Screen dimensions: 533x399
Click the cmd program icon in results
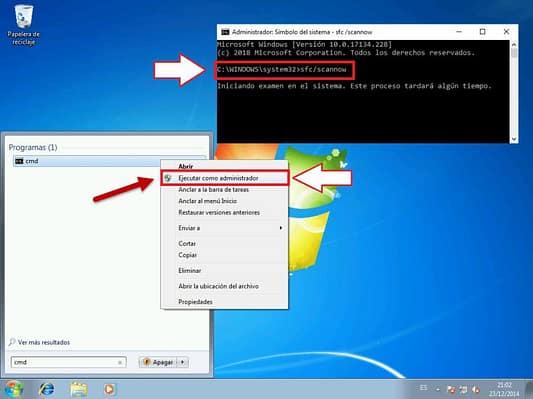click(19, 161)
